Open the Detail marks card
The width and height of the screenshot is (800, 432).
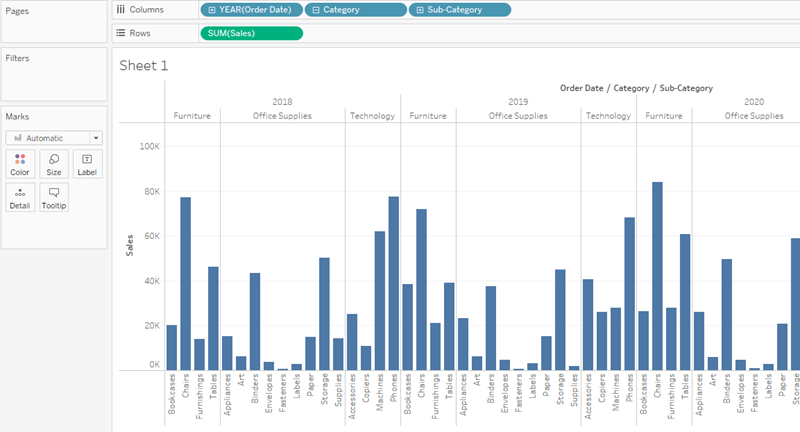click(x=21, y=197)
